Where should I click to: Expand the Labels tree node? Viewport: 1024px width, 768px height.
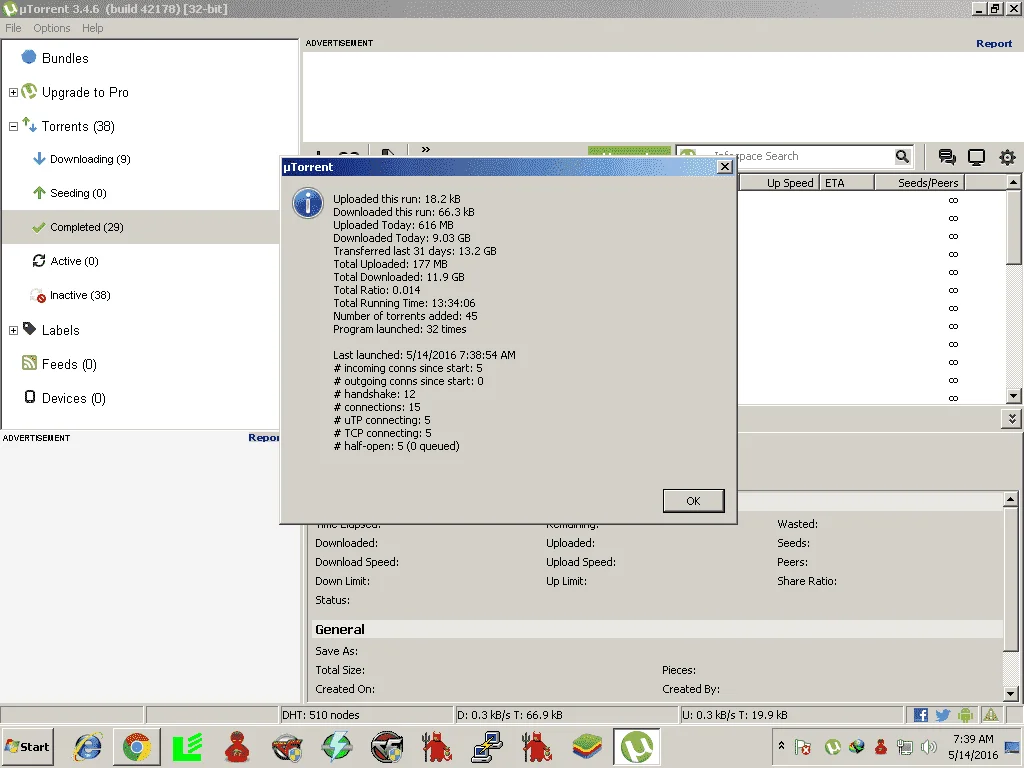[13, 330]
